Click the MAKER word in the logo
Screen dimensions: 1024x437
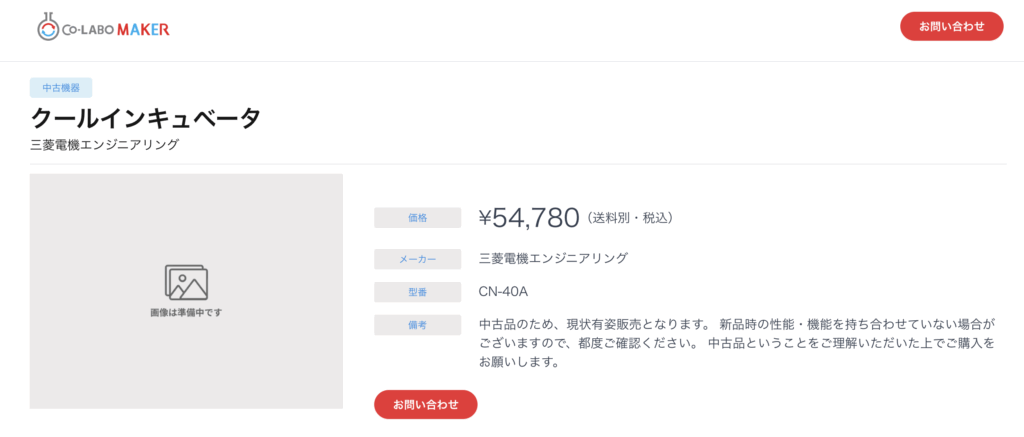click(x=143, y=29)
